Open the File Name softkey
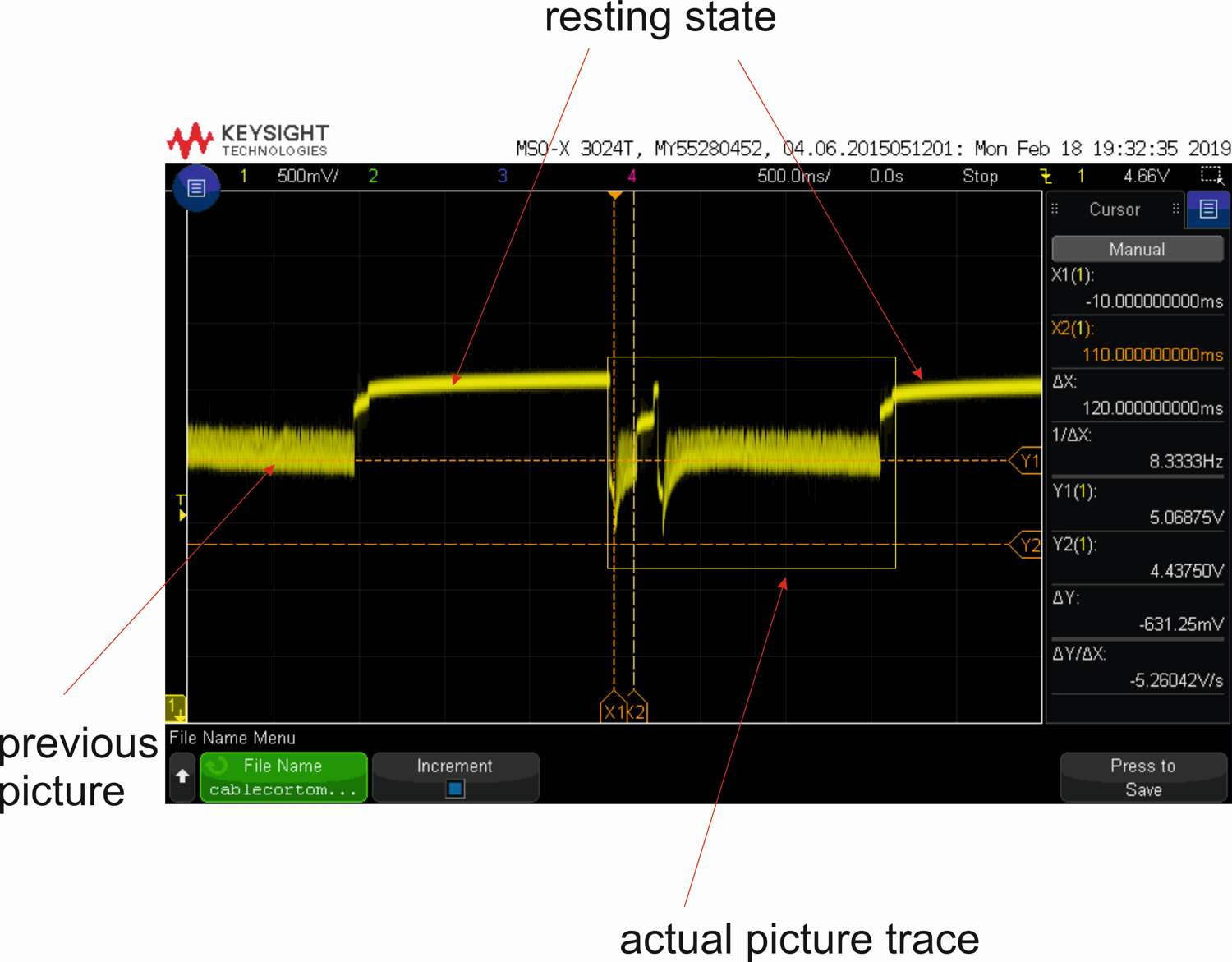1232x962 pixels. 283,777
